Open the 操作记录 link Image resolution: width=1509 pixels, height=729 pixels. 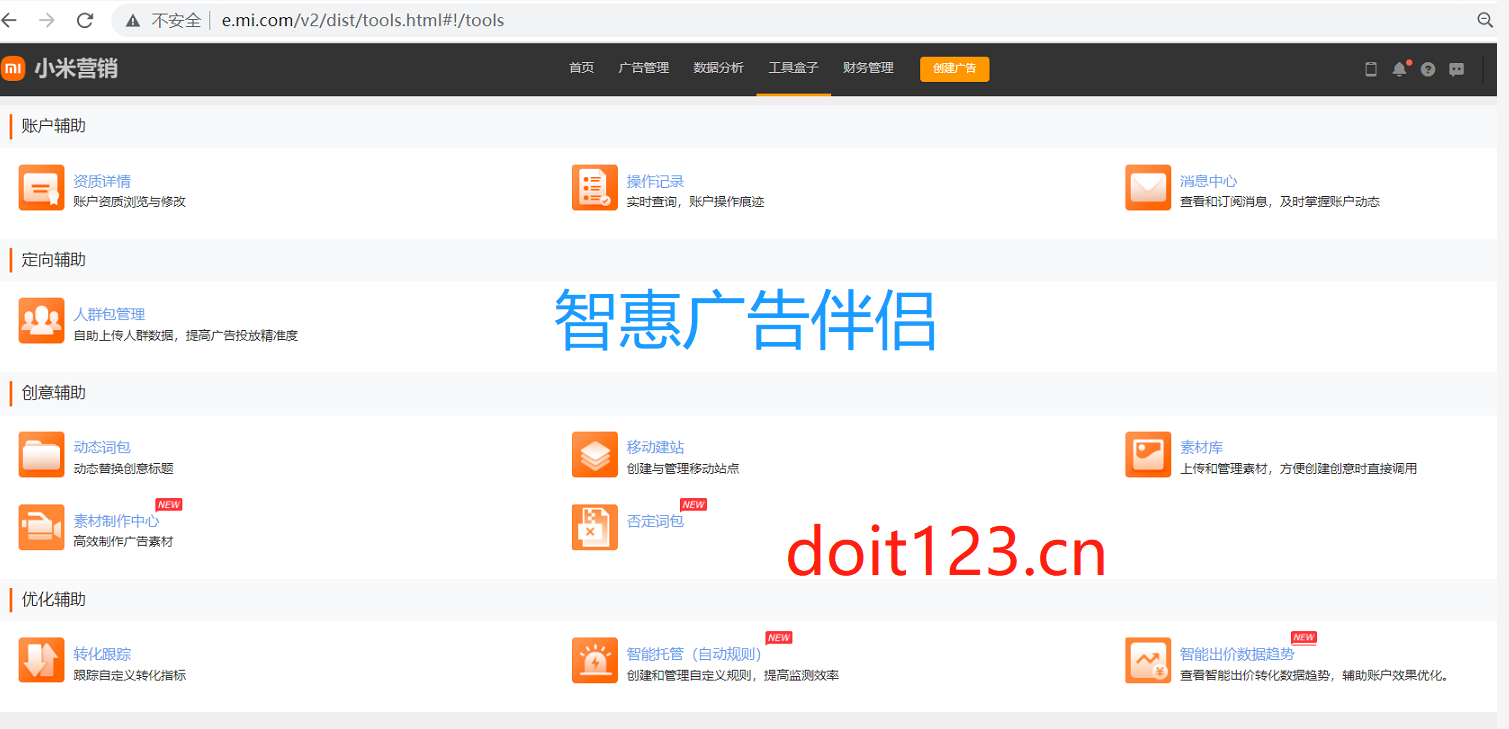point(656,181)
